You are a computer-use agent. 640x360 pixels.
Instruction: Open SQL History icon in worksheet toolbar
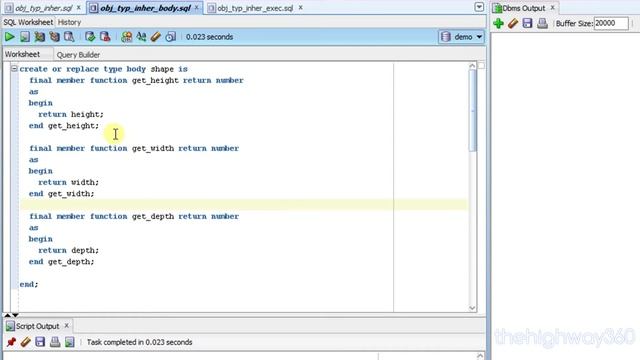[171, 37]
